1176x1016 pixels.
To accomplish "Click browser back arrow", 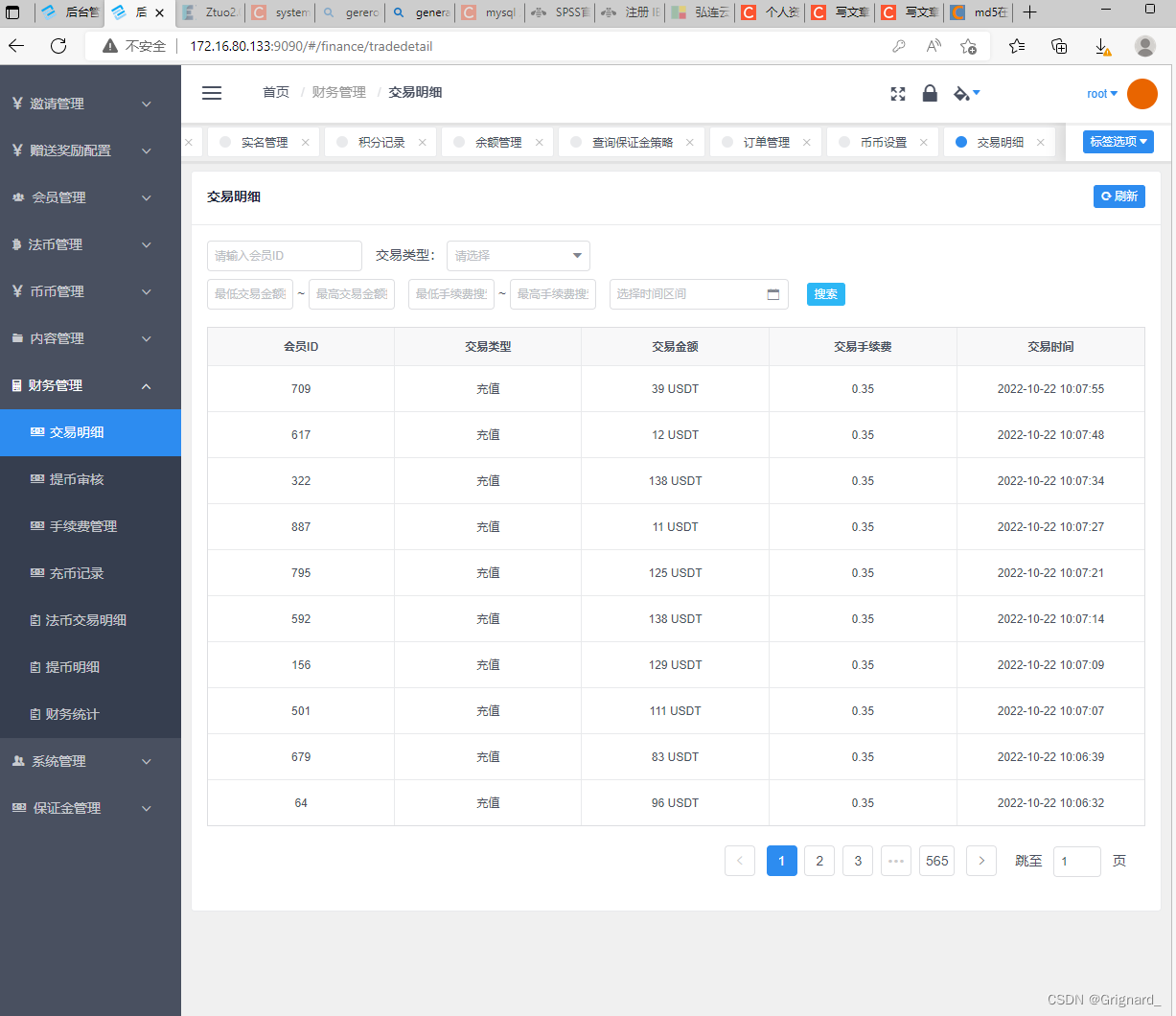I will tap(16, 45).
